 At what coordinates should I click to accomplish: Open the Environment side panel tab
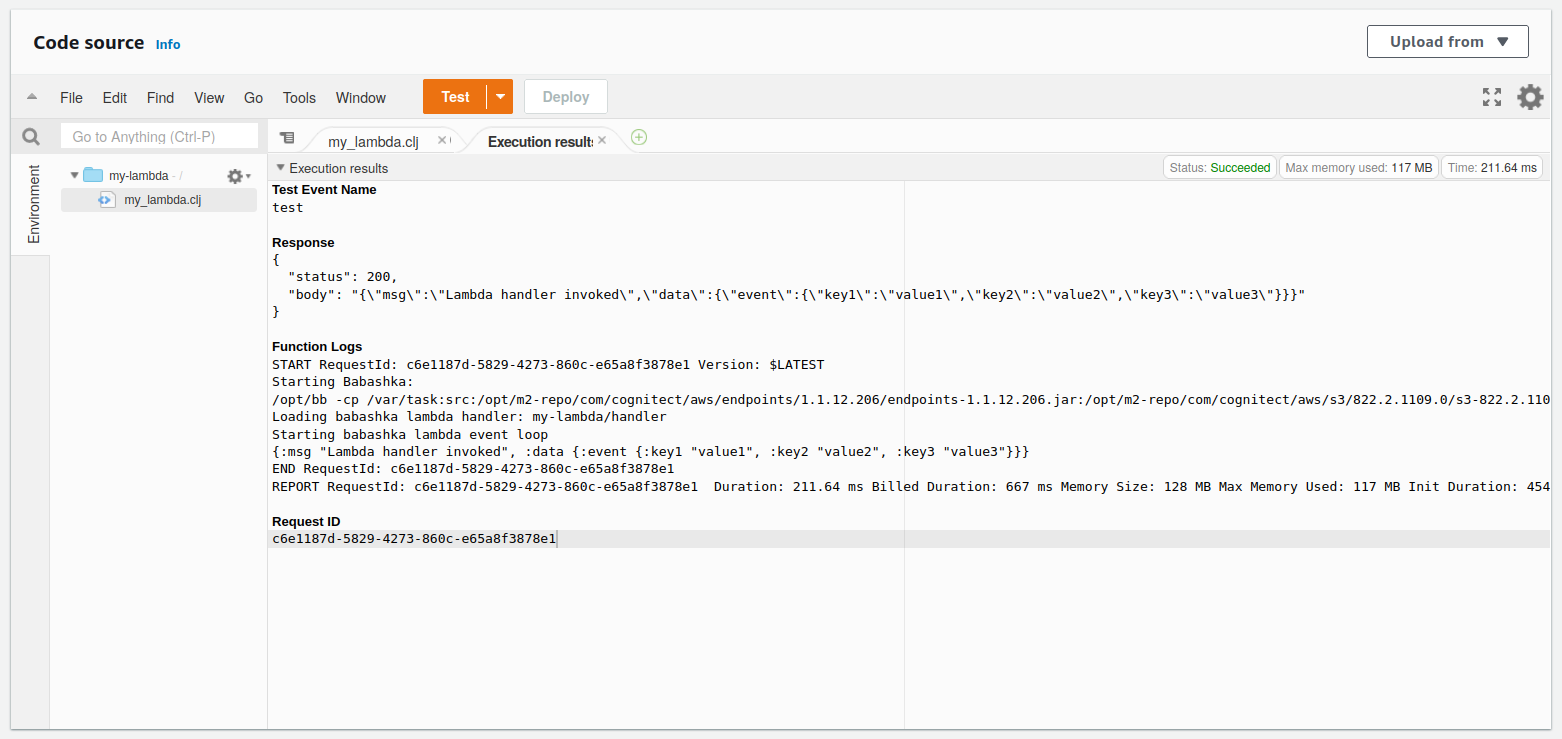(34, 204)
